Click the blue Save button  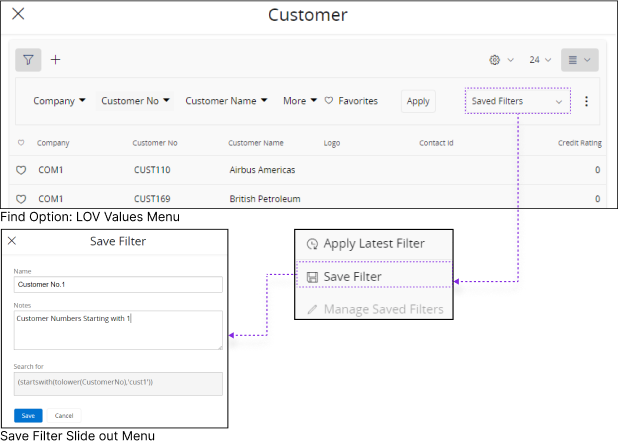point(28,415)
